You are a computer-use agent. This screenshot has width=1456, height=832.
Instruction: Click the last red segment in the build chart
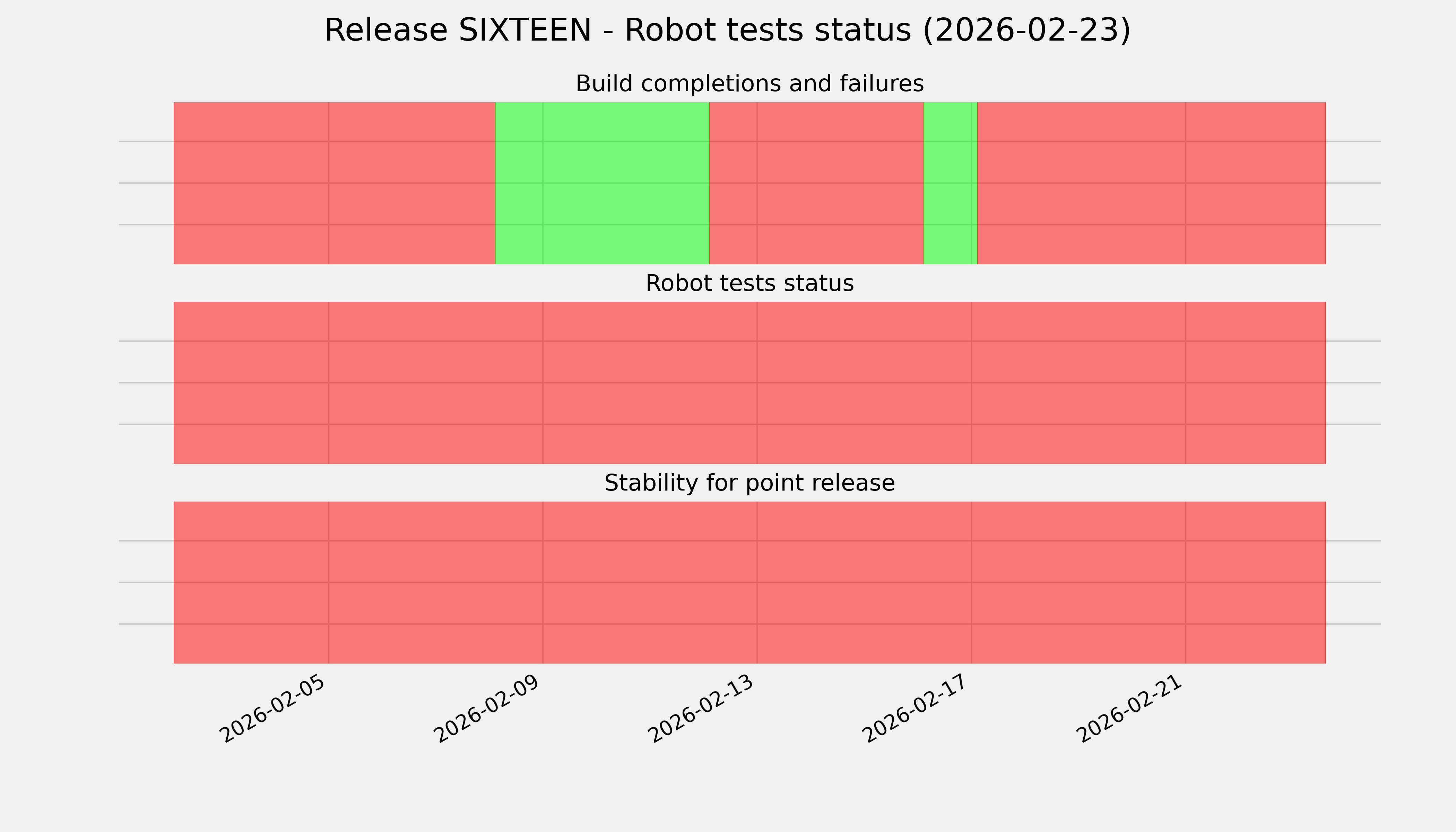click(x=1151, y=183)
